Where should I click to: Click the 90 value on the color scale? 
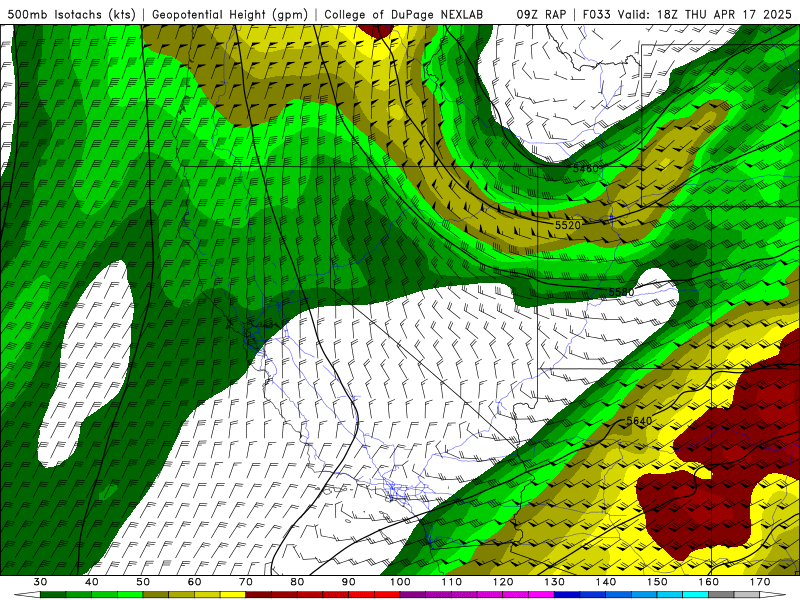click(349, 582)
